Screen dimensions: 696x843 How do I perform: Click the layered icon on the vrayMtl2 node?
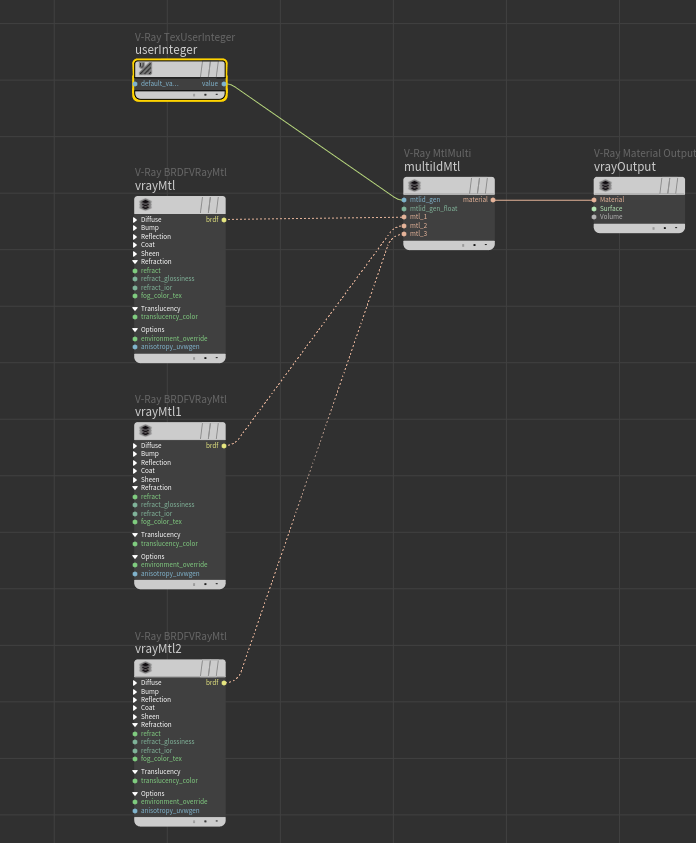click(145, 667)
